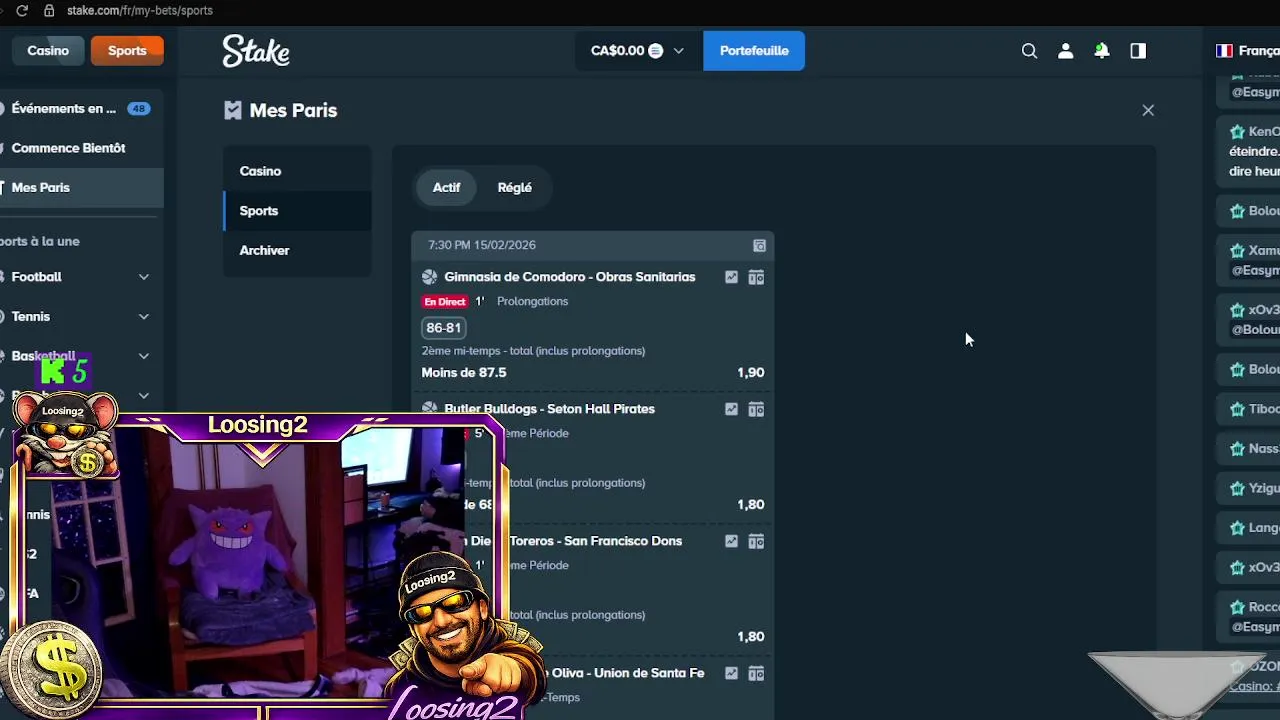The image size is (1280, 720).
Task: Click the 48 live events count badge
Action: (x=138, y=109)
